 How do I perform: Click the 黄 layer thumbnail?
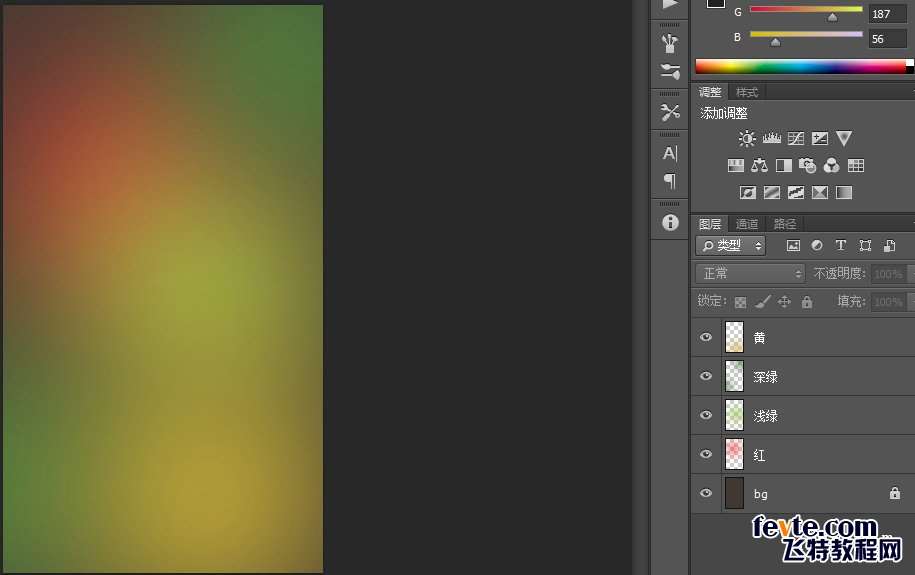point(734,337)
